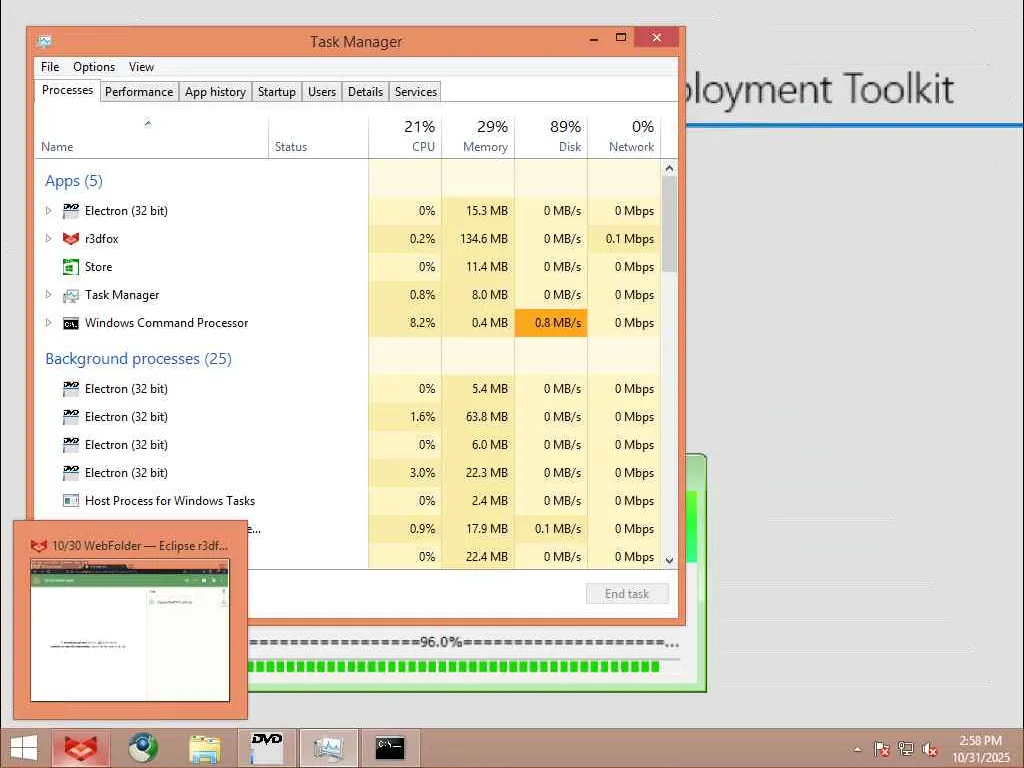Sort by the Status column header
This screenshot has width=1024, height=768.
pos(318,136)
